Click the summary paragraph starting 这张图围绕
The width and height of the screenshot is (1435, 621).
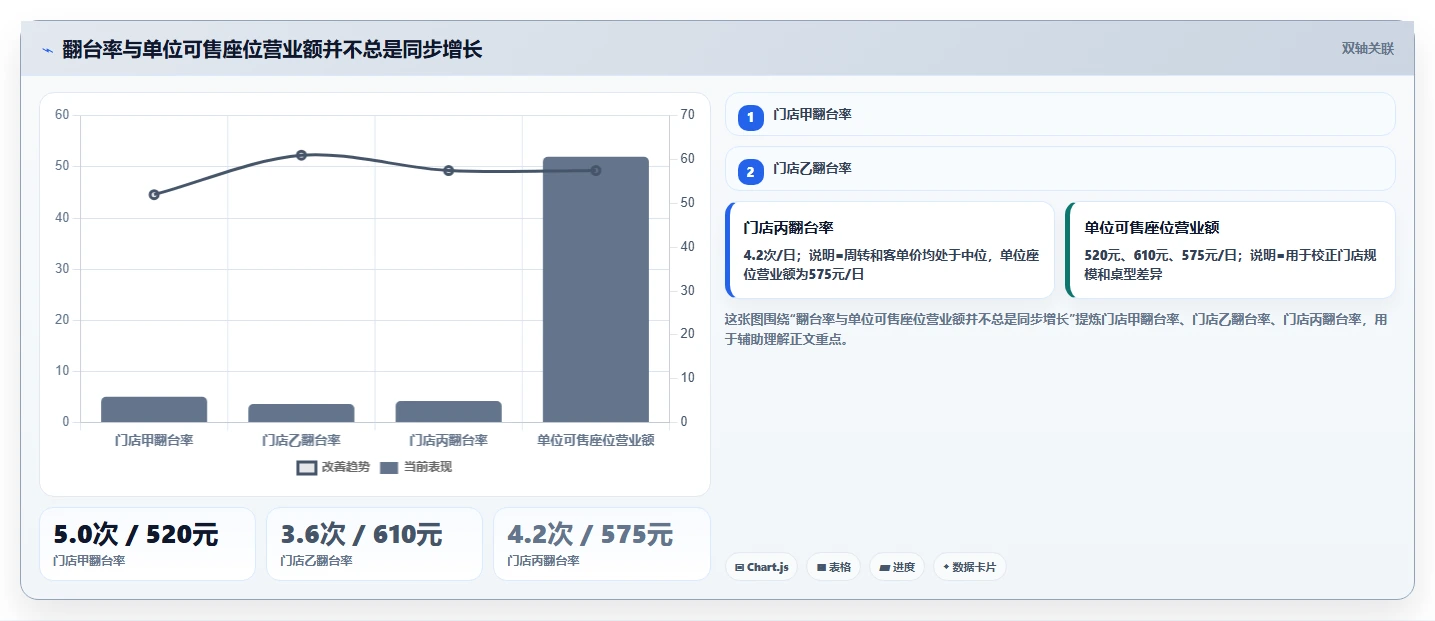1055,329
